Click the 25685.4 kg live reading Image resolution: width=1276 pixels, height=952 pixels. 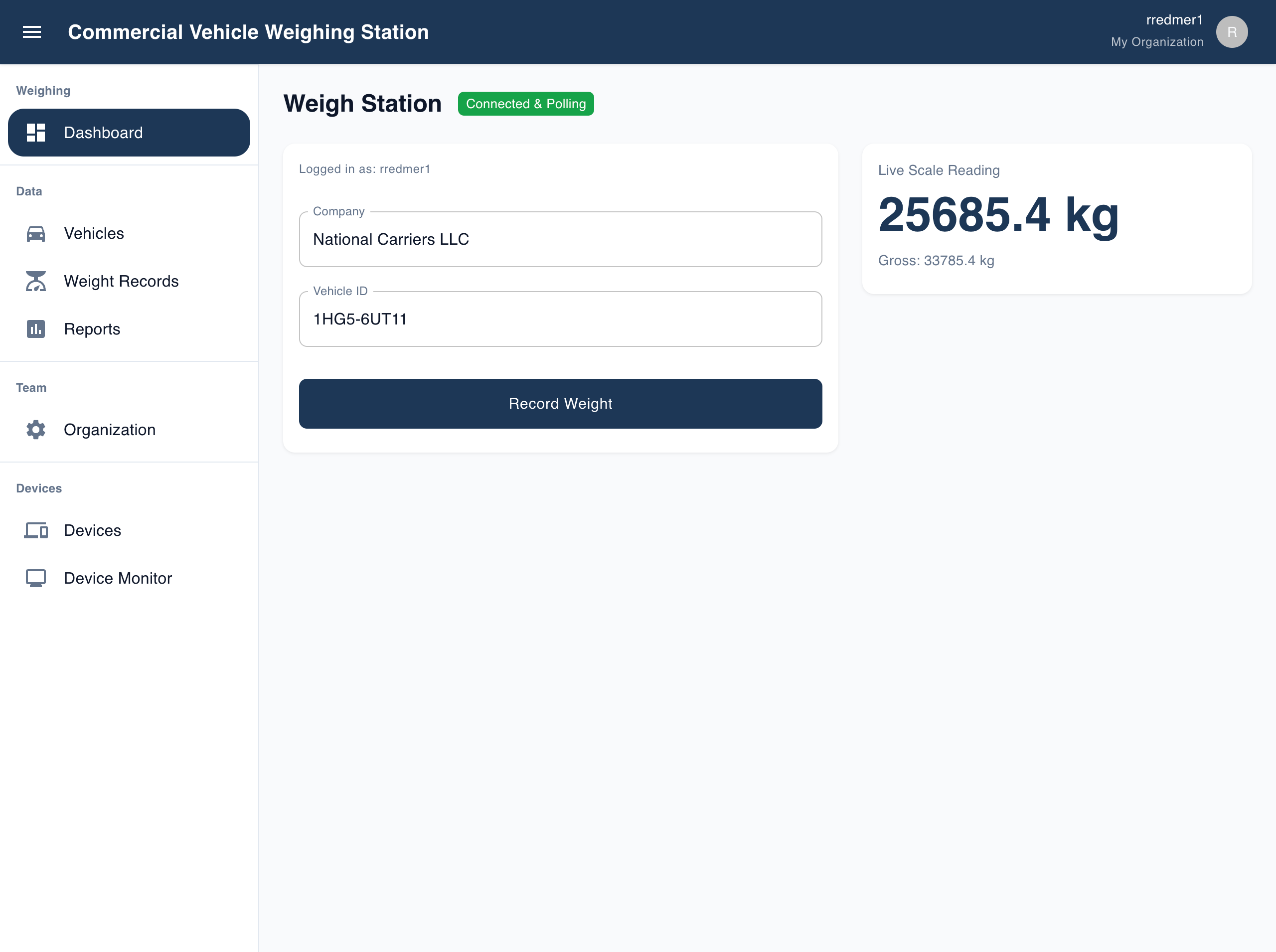(998, 214)
